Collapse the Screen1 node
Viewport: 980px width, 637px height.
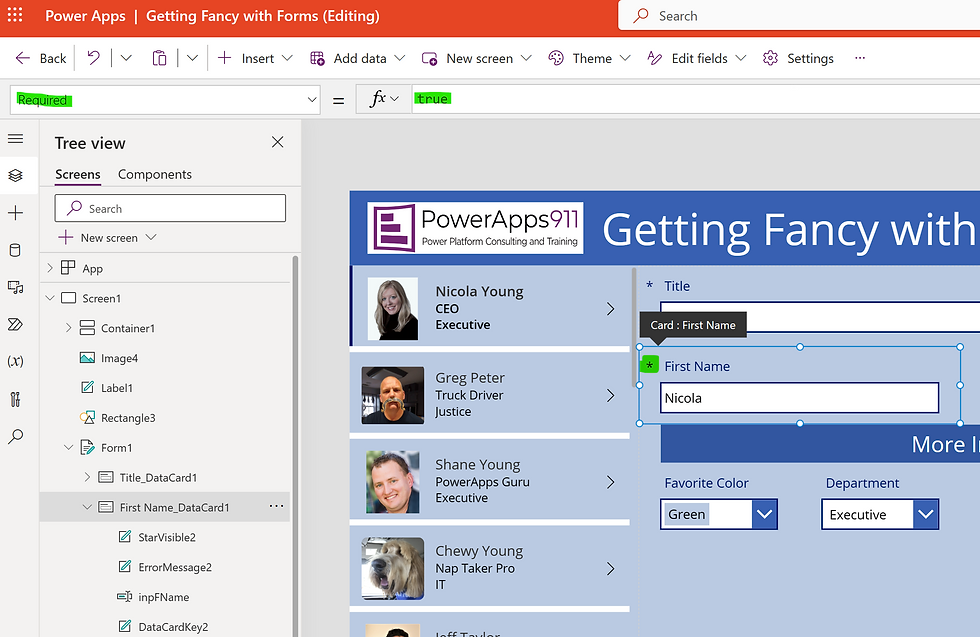[50, 298]
